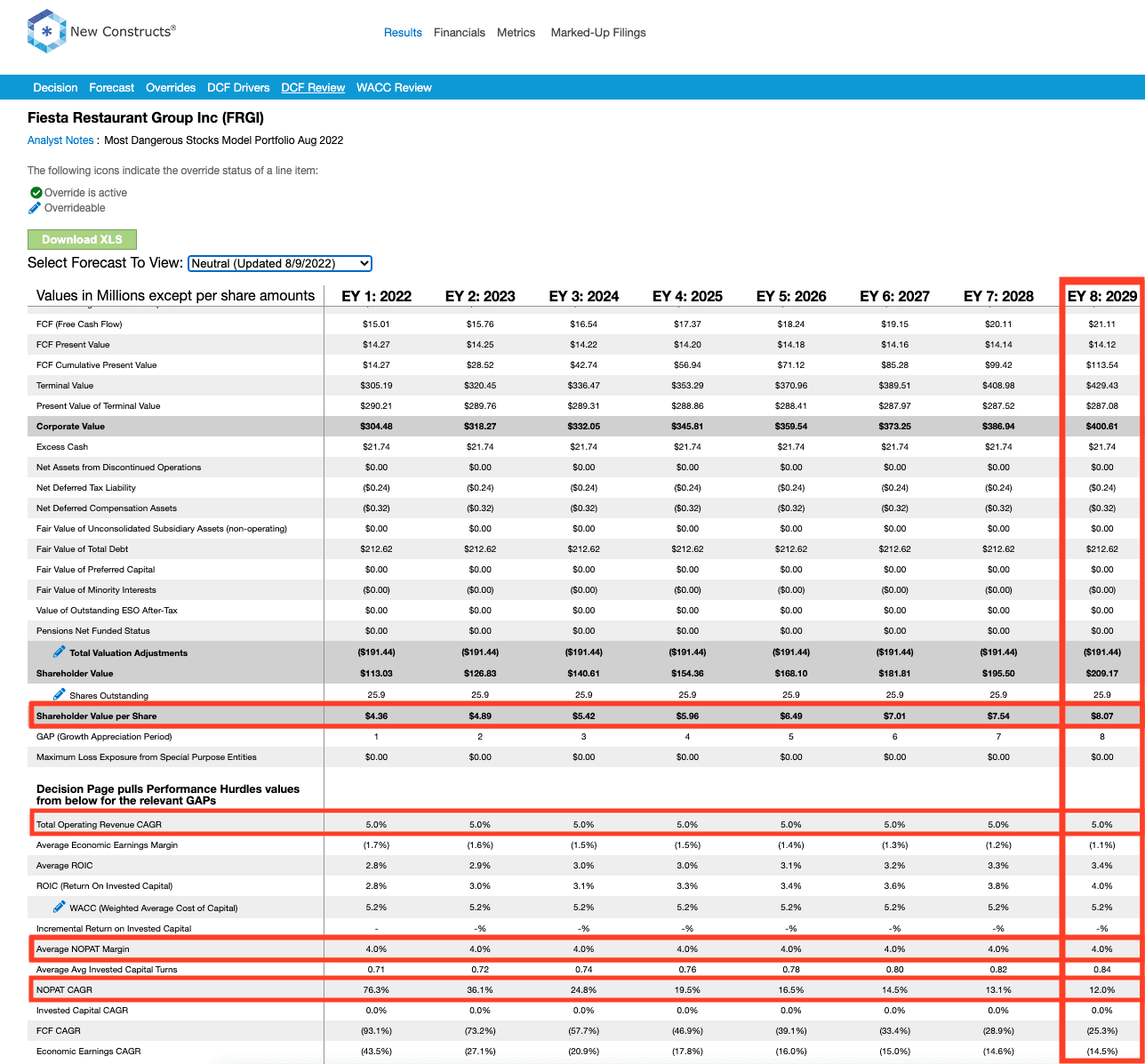The image size is (1145, 1064).
Task: Click the Average ROIC row label
Action: 65,865
